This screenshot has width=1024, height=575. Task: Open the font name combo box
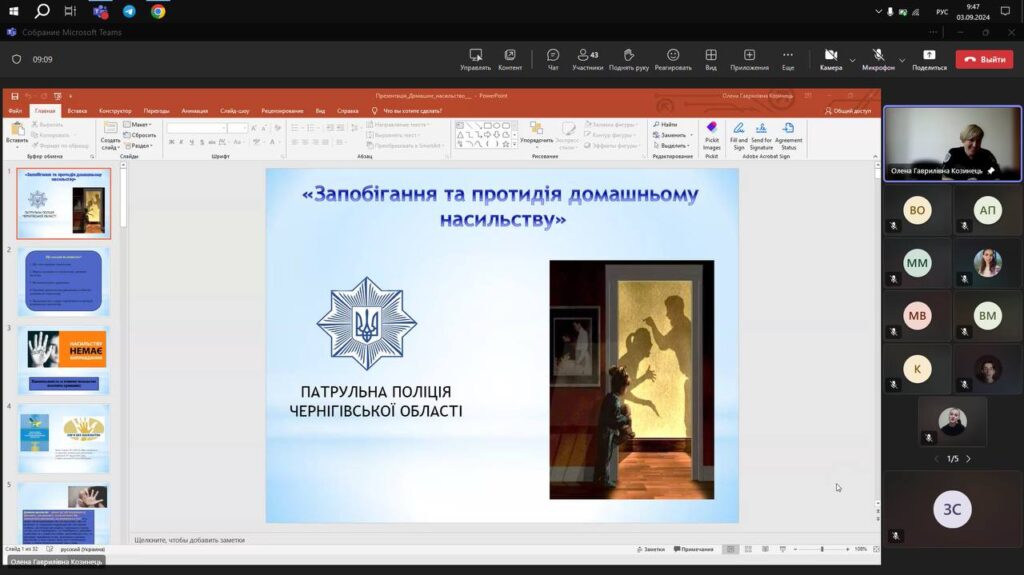197,128
